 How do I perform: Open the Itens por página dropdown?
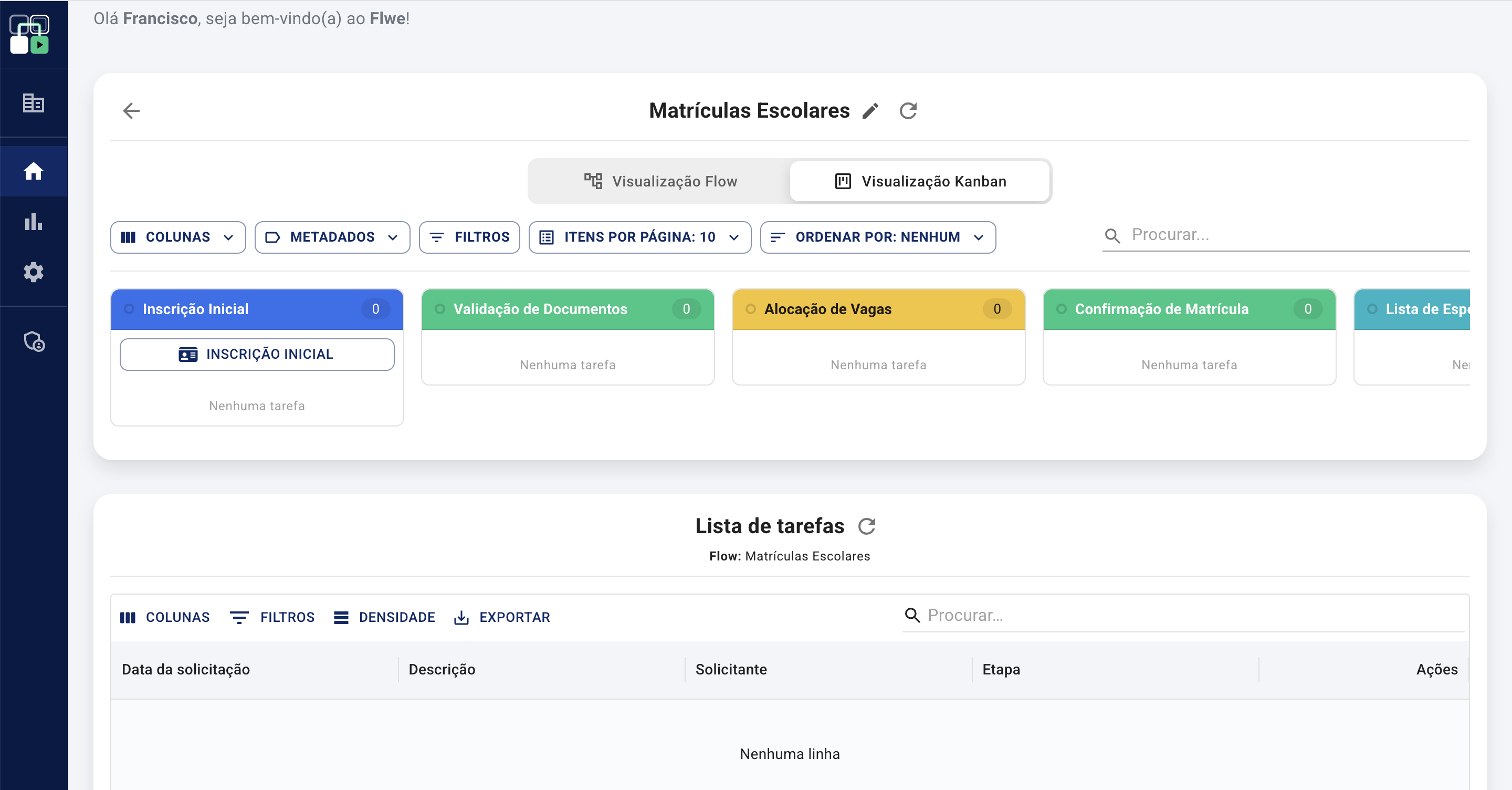point(640,237)
